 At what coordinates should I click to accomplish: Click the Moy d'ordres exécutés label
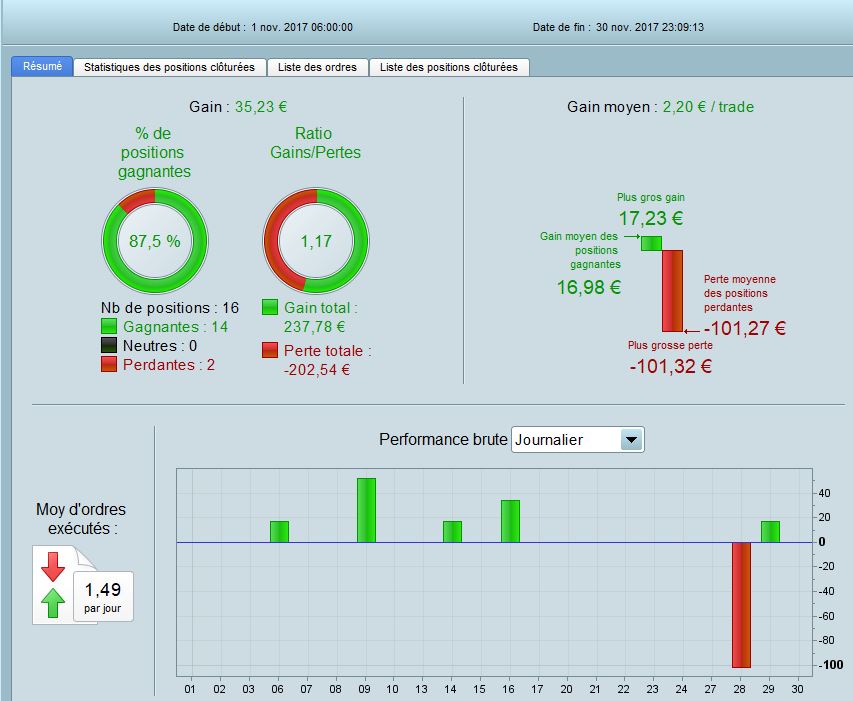81,519
